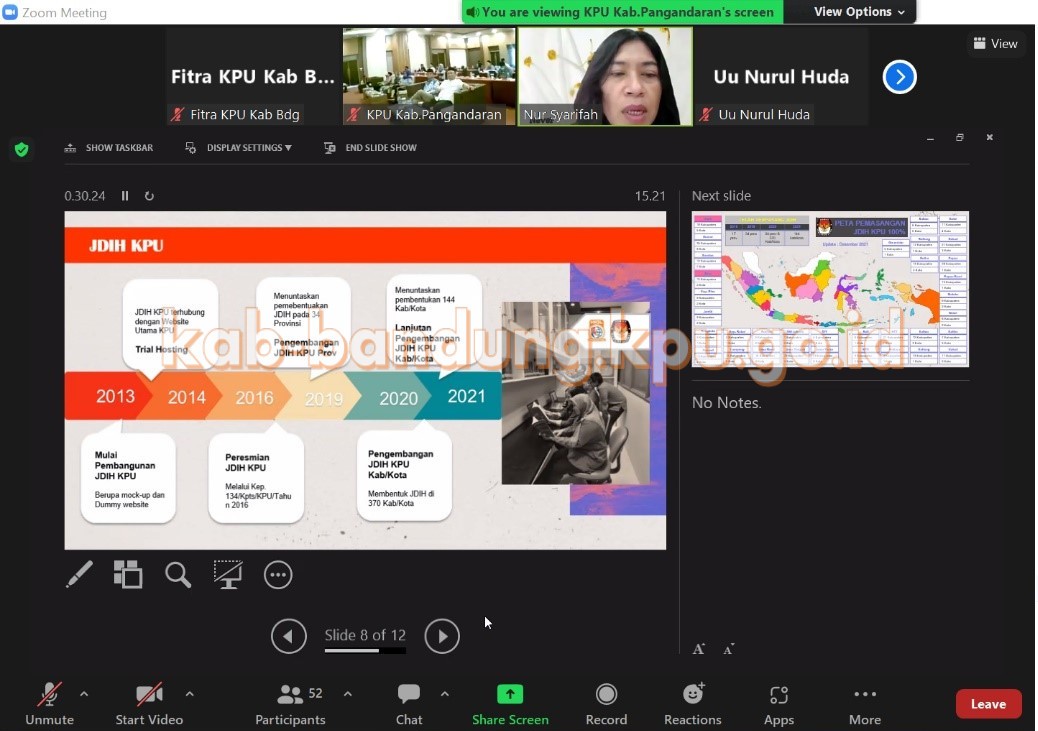Start Video camera
Viewport: 1038px width, 731px height.
(x=149, y=704)
